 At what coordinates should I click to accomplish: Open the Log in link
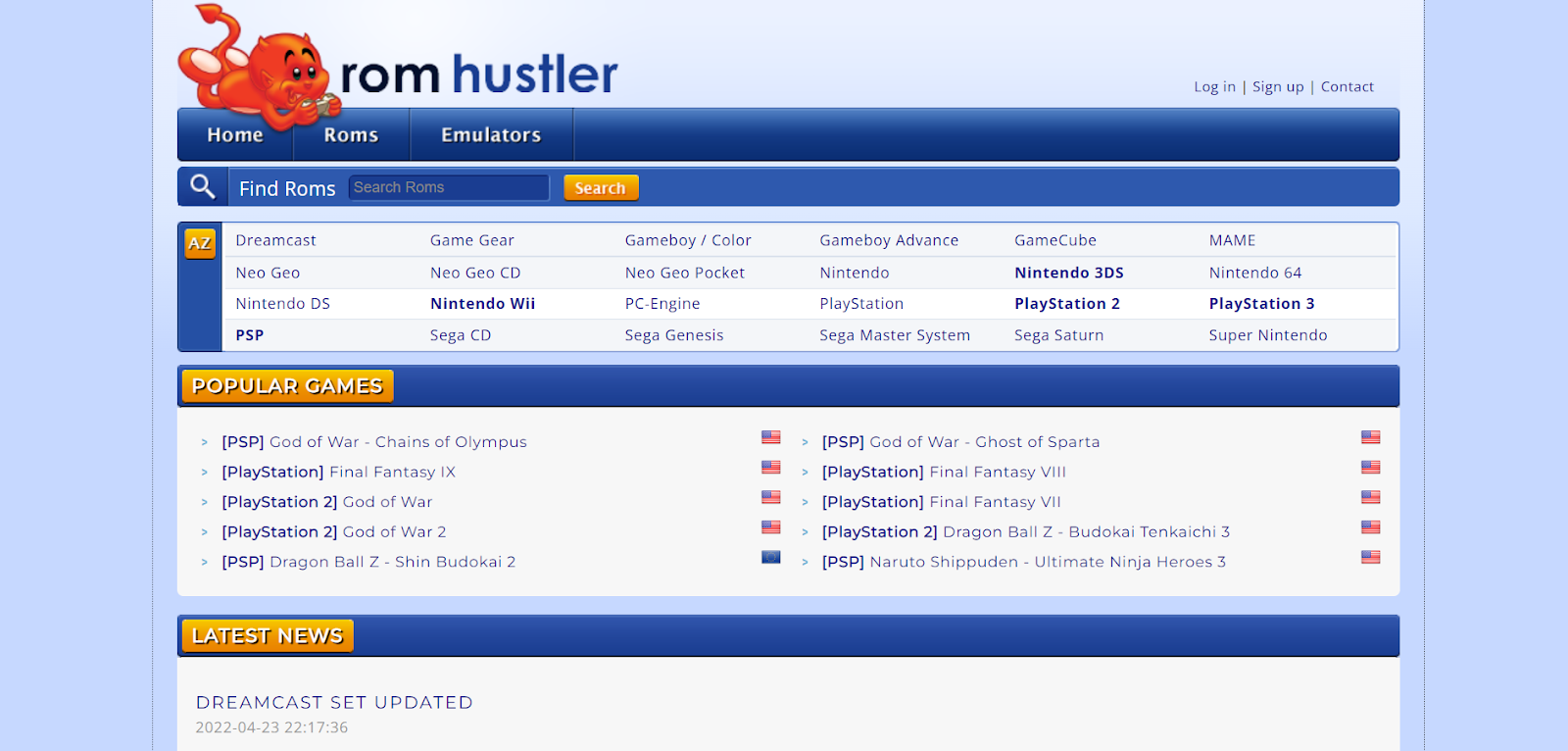click(x=1214, y=86)
